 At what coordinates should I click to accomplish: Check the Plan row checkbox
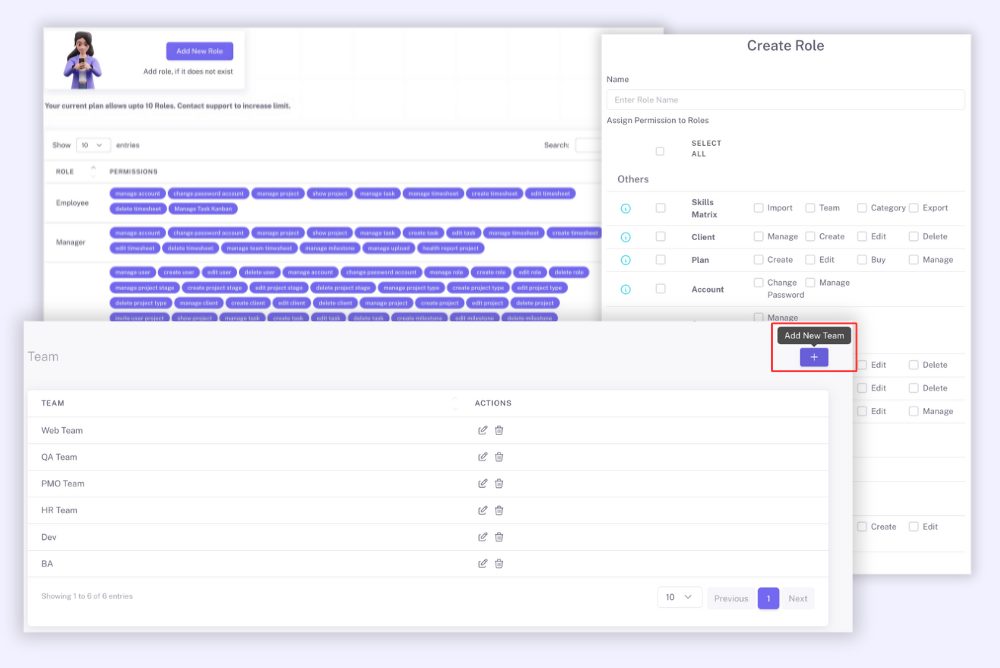click(x=661, y=260)
